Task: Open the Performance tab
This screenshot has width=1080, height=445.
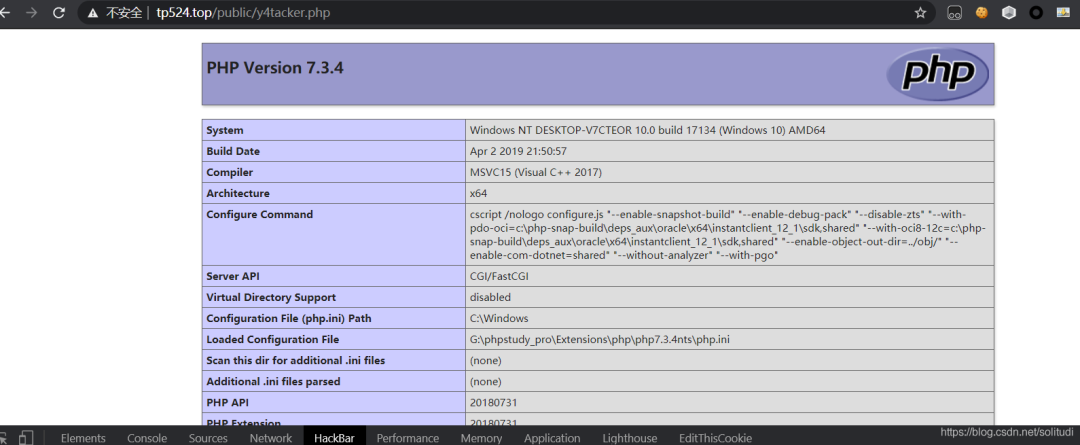Action: point(408,438)
